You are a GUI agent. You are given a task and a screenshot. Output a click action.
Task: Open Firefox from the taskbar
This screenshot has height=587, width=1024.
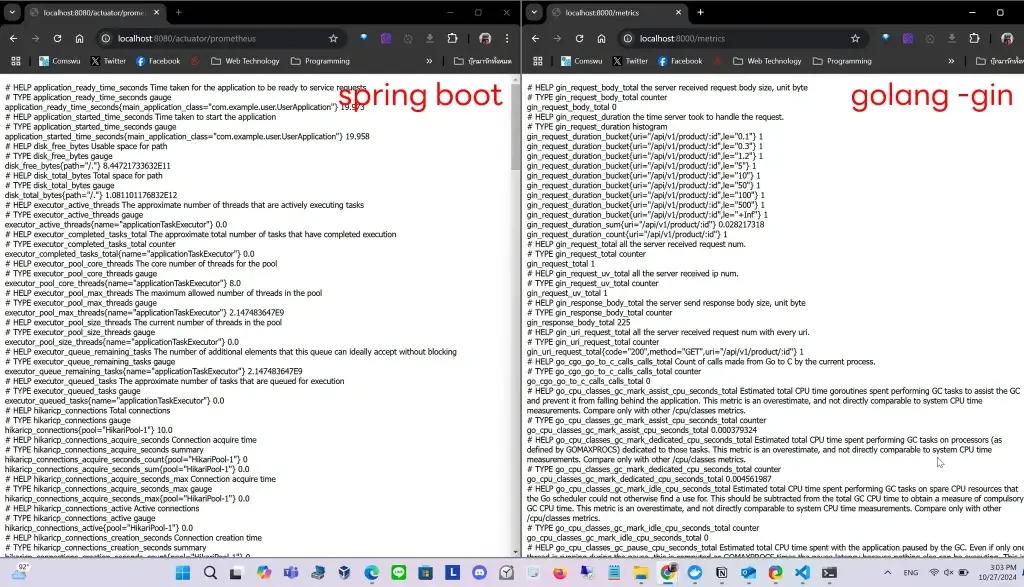pos(560,573)
